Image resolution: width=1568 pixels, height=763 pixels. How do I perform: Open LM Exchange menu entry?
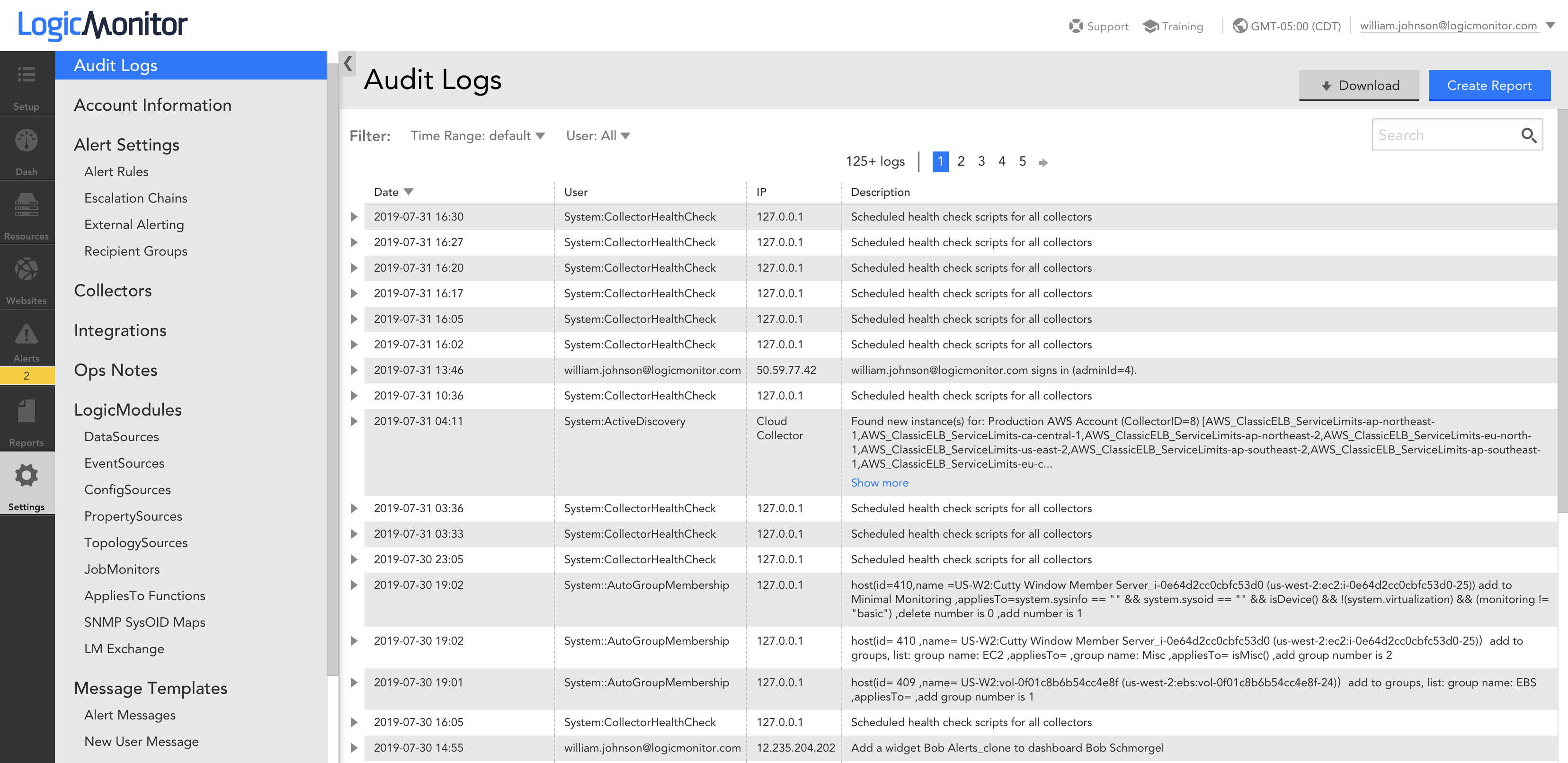click(x=124, y=648)
